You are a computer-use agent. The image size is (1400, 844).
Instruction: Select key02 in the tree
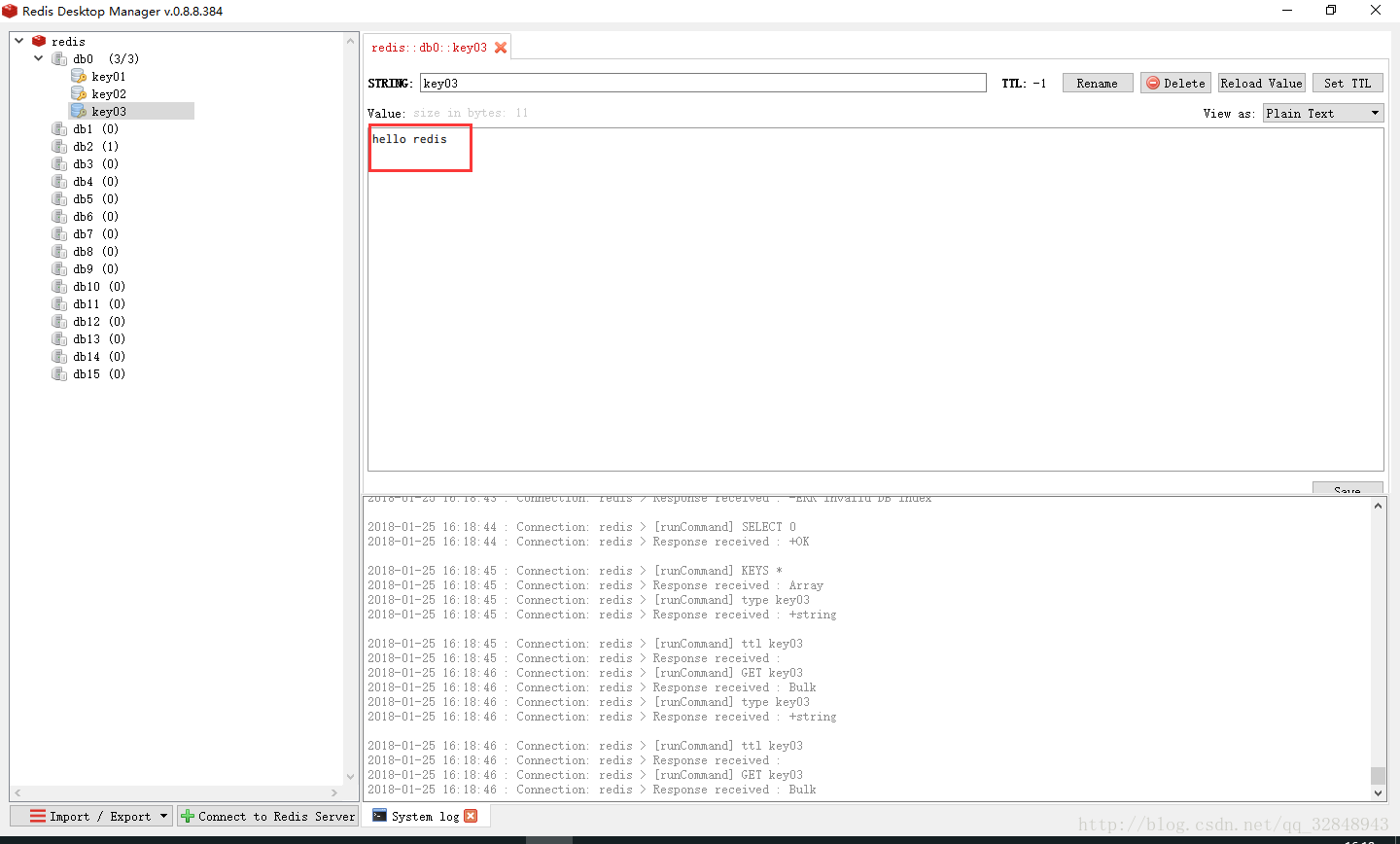click(109, 93)
